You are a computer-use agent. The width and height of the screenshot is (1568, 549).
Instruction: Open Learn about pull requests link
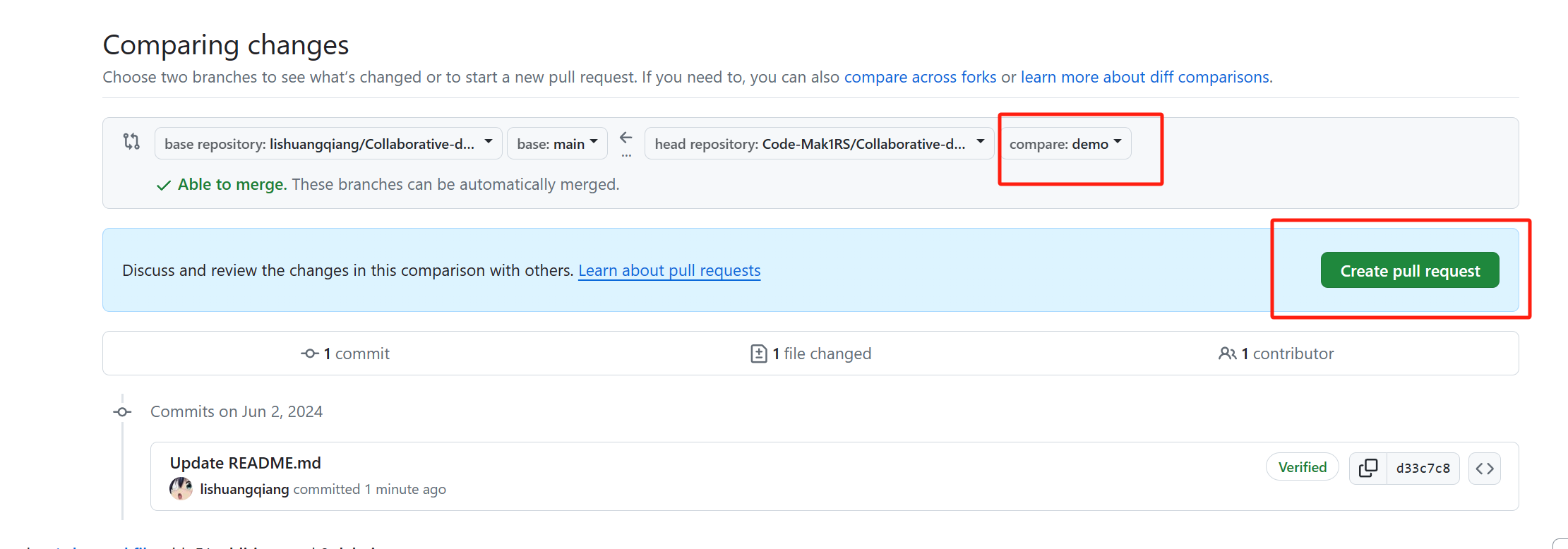pyautogui.click(x=669, y=270)
